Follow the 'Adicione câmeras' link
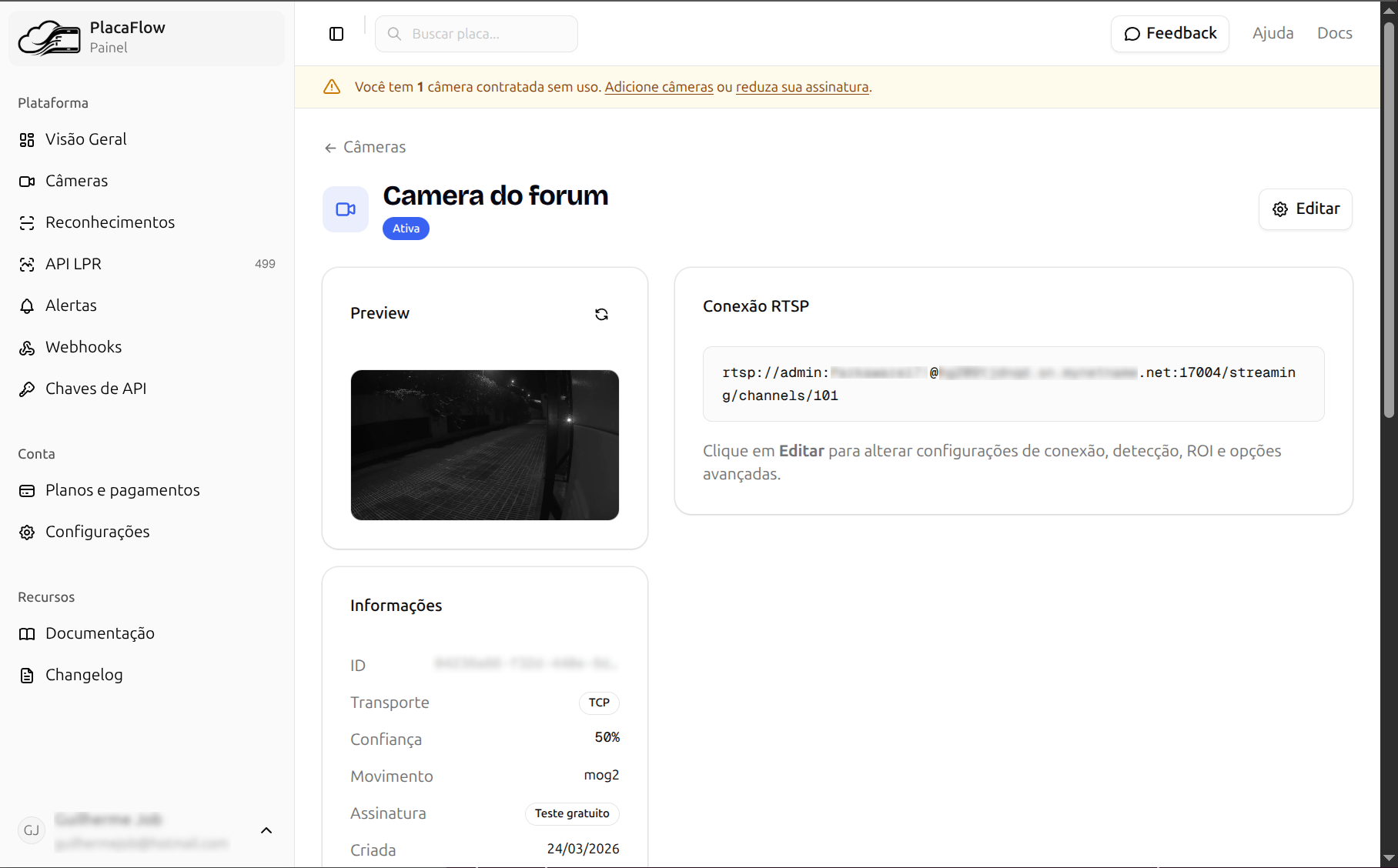 [x=658, y=87]
